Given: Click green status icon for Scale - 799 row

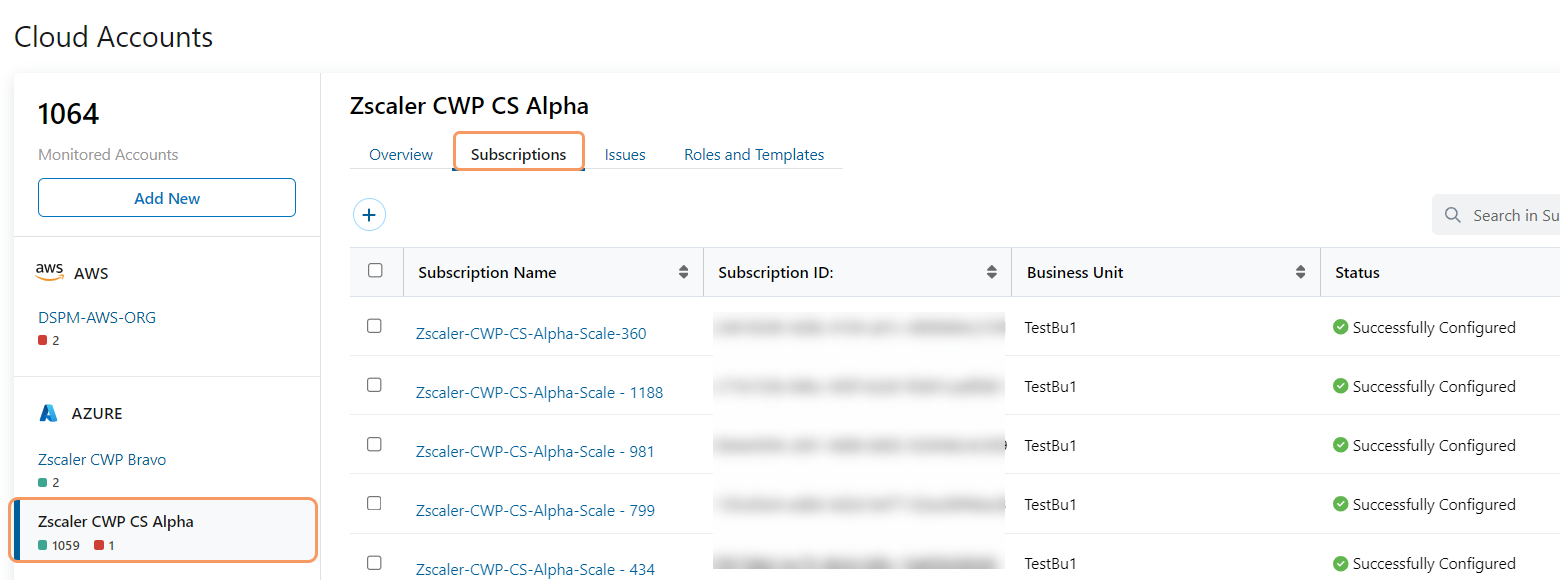Looking at the screenshot, I should (x=1341, y=504).
